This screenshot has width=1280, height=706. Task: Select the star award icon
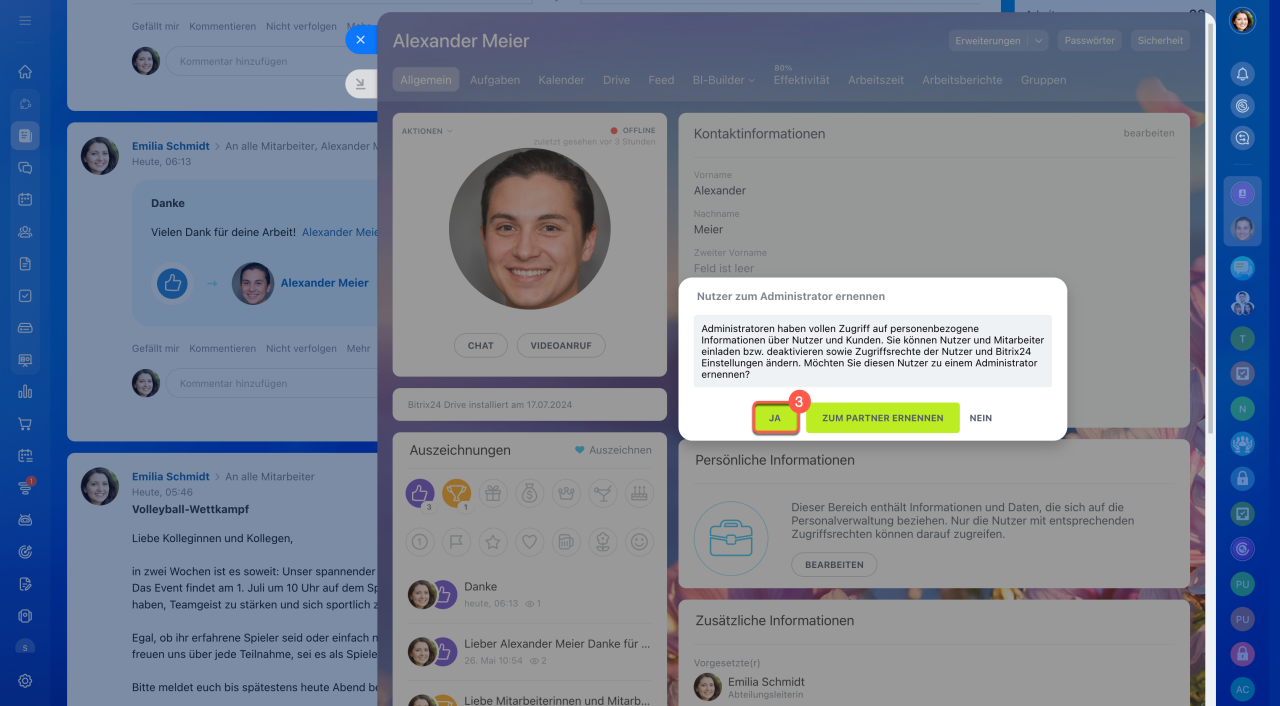tap(493, 542)
